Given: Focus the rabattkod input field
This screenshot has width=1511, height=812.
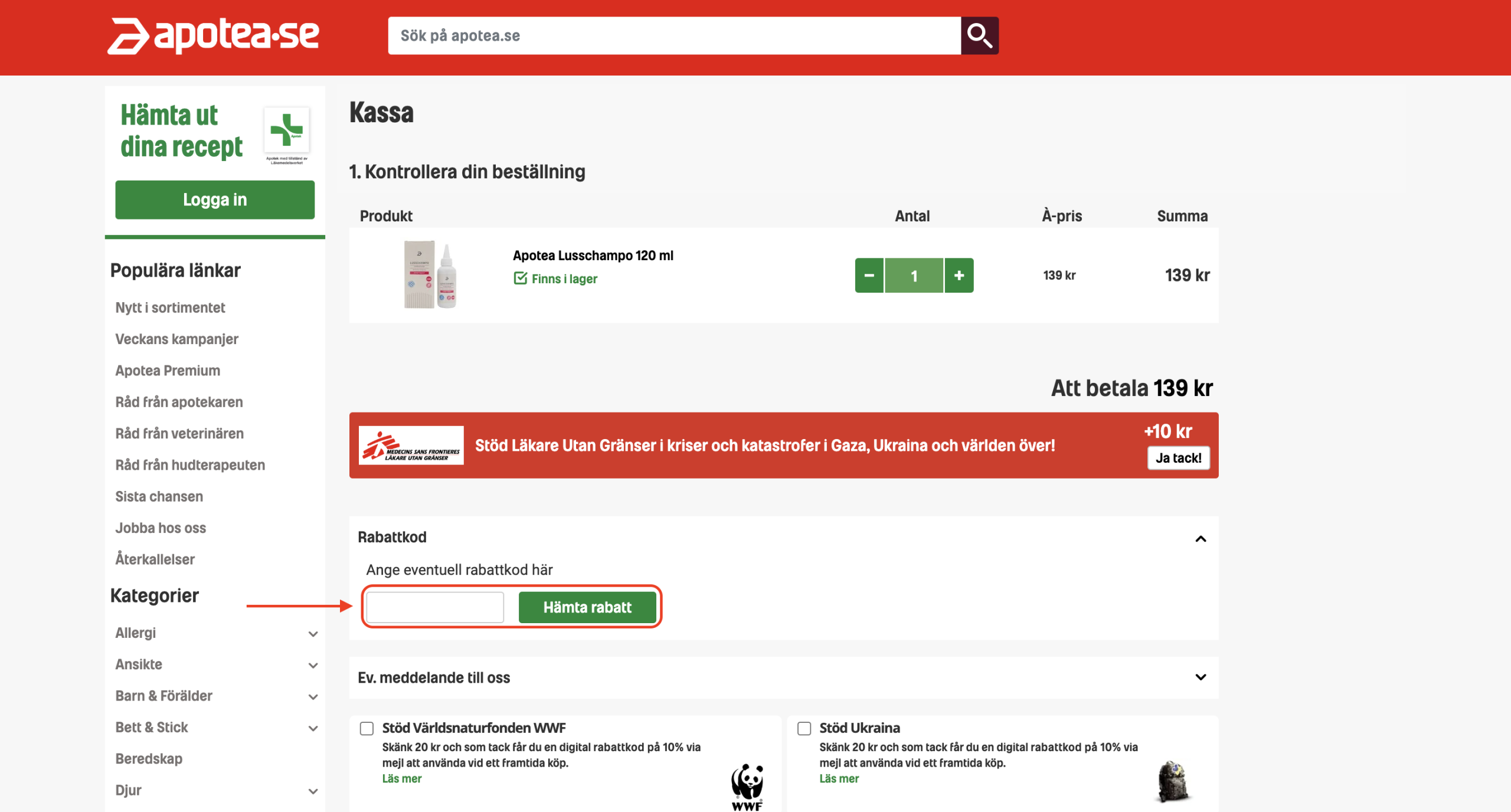Looking at the screenshot, I should point(435,607).
